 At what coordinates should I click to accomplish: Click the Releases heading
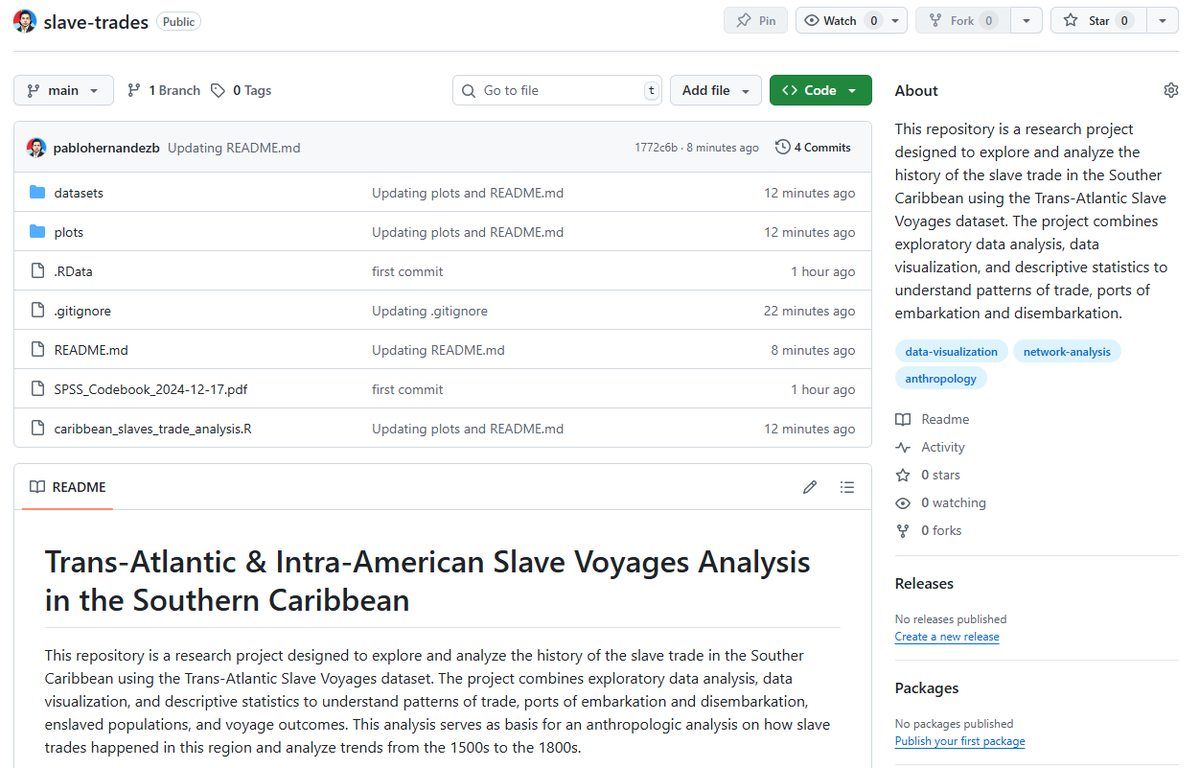(924, 583)
